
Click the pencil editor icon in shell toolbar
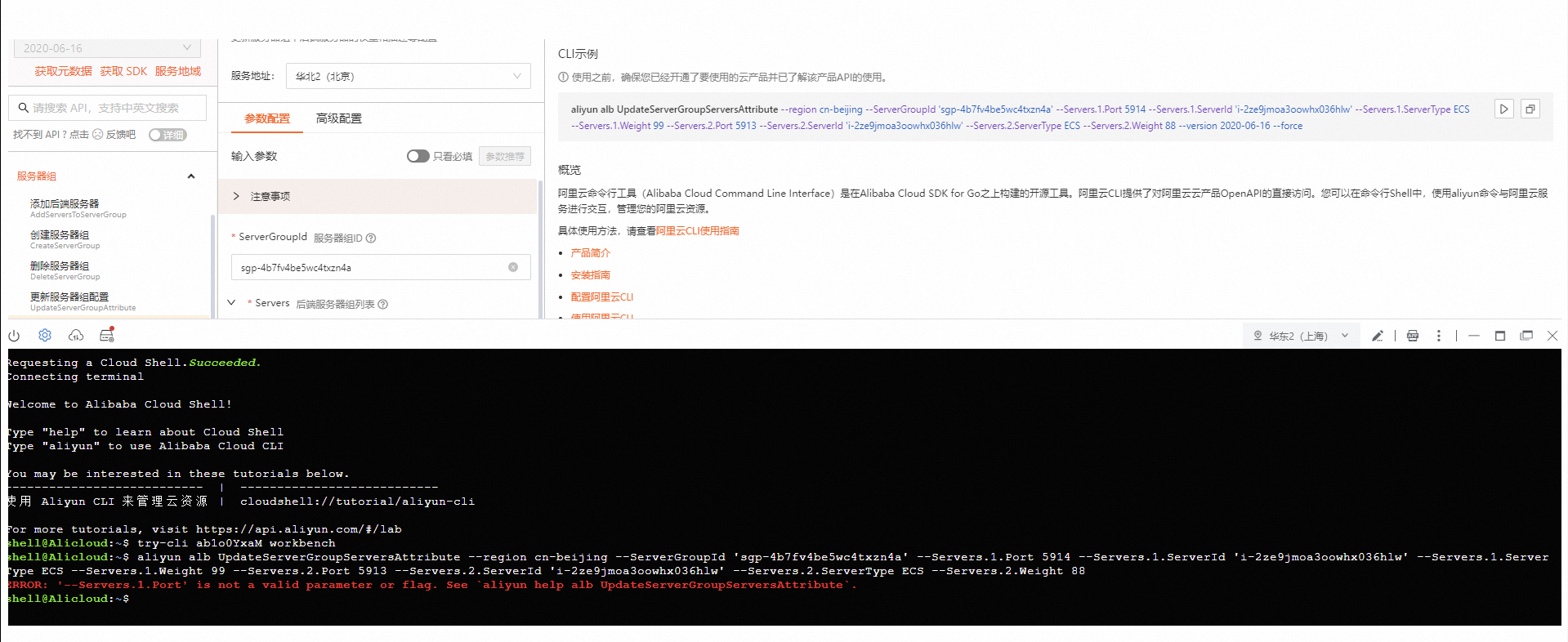pos(1378,336)
